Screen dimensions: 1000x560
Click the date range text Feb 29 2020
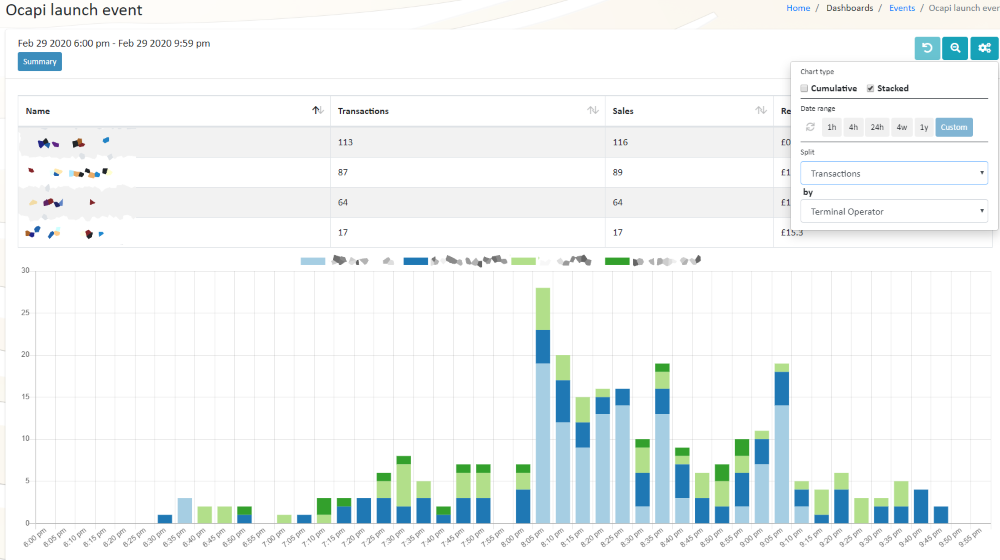[114, 43]
